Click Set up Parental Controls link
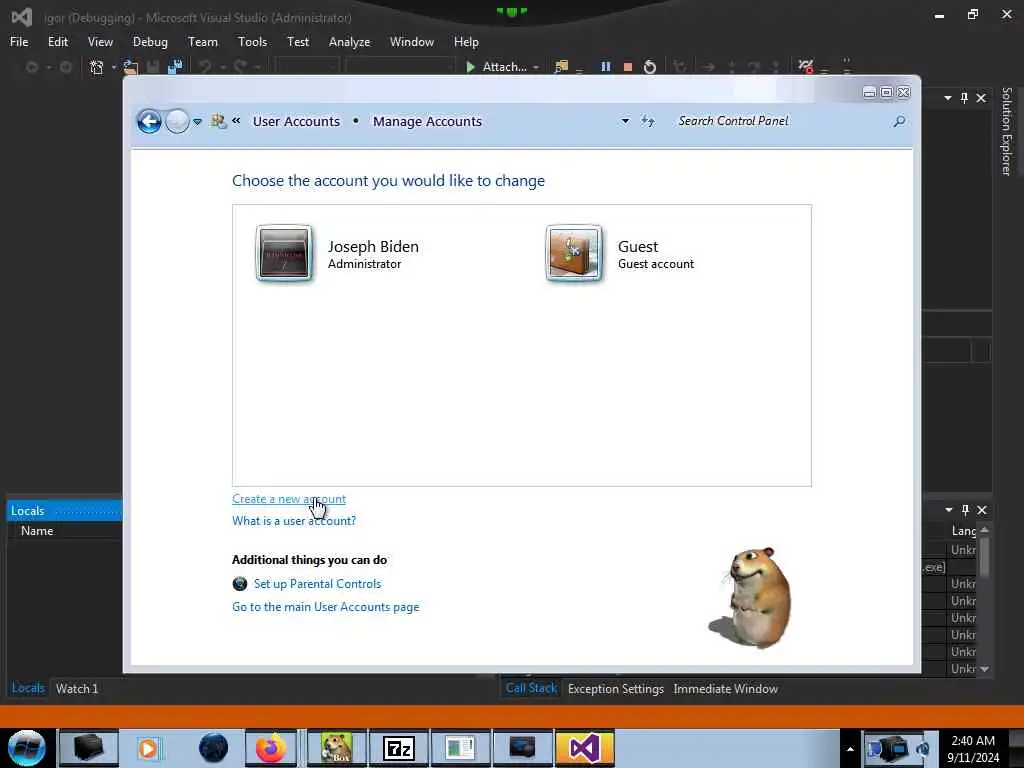 click(317, 584)
